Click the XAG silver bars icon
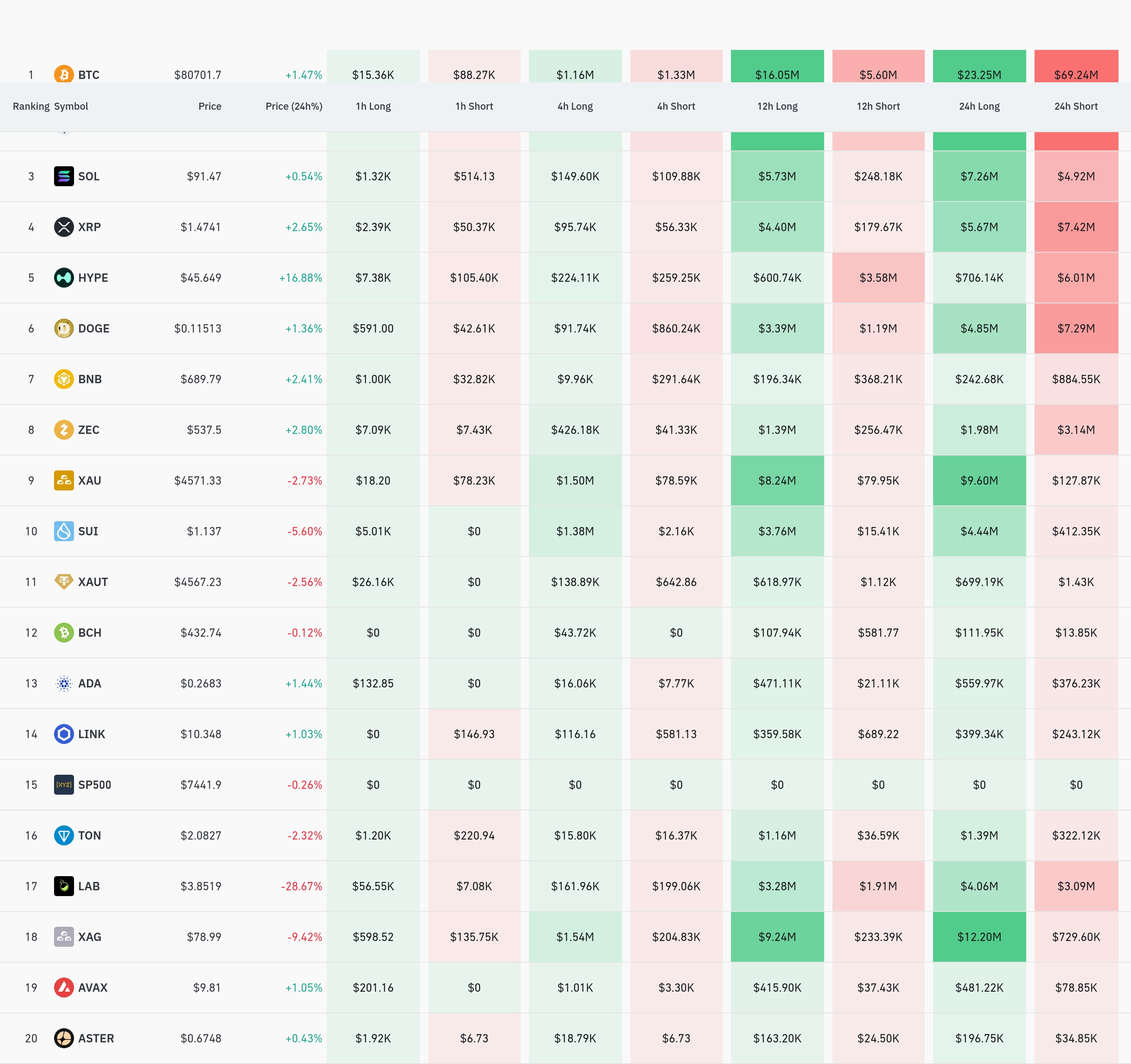Viewport: 1131px width, 1064px height. pos(64,937)
